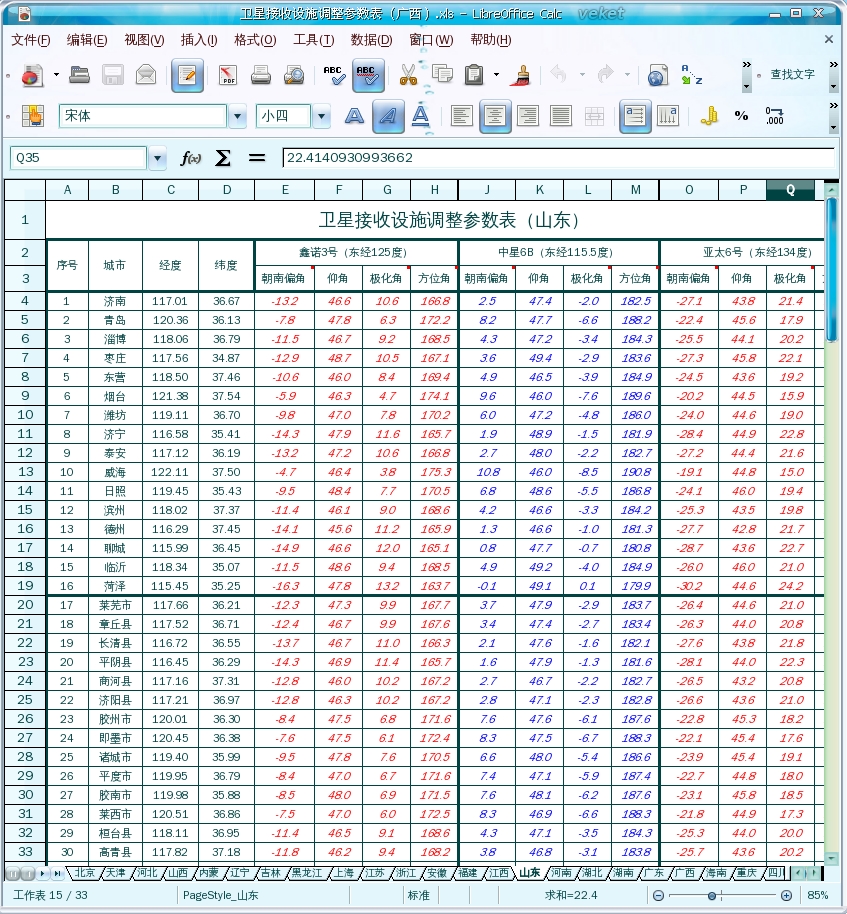Click the Copy icon
The height and width of the screenshot is (914, 847).
[442, 74]
